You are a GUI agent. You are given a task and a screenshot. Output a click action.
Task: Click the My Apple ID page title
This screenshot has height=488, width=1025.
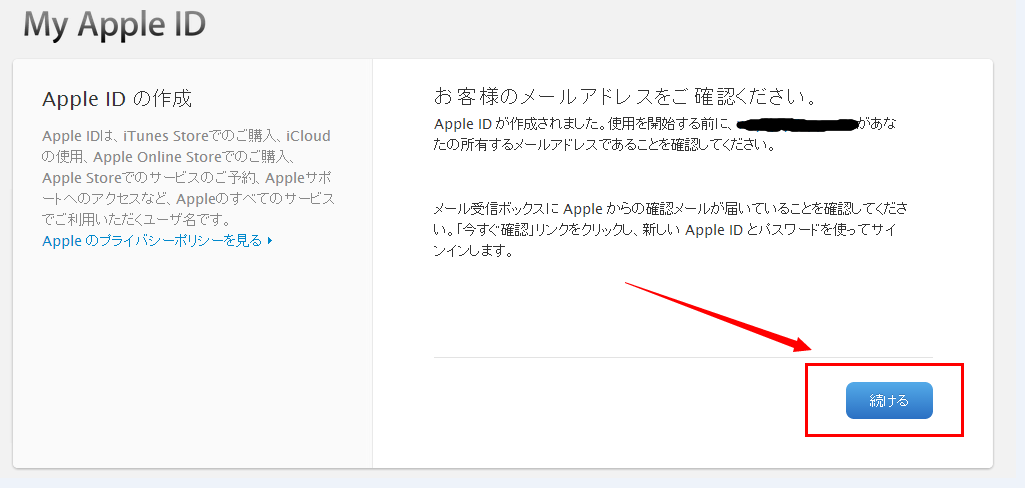click(115, 24)
